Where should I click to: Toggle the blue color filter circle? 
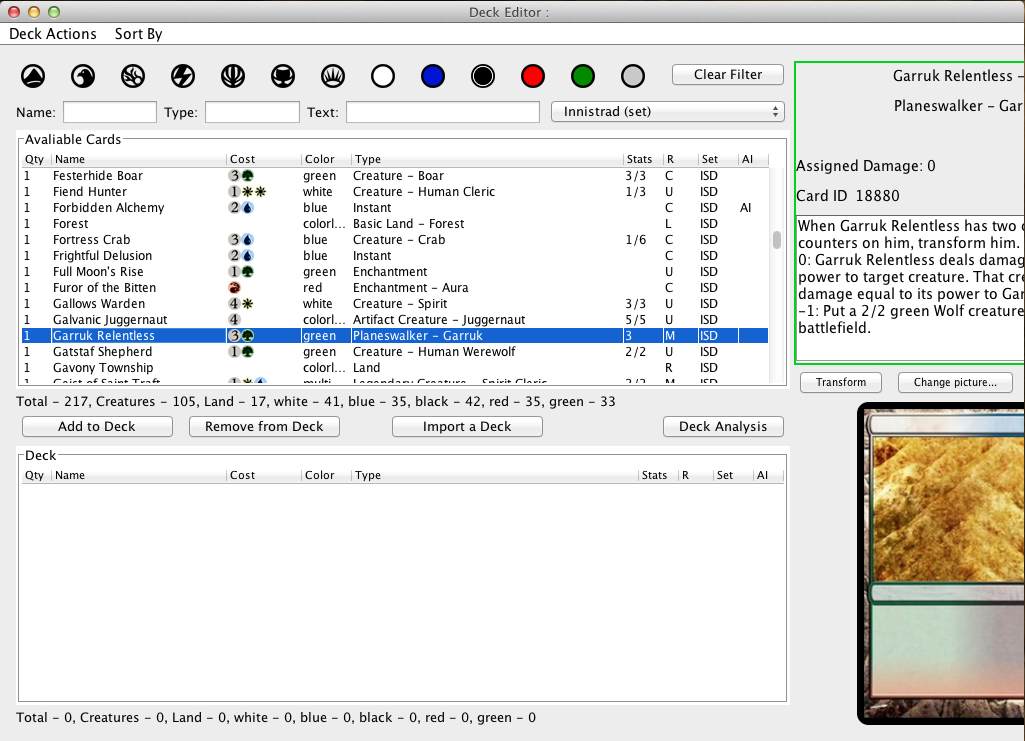432,76
